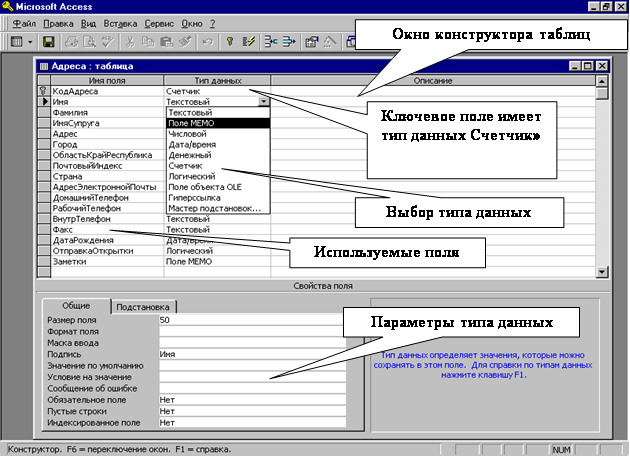Open the Indexes lightning-bolt icon
Viewport: 630px width, 456px height.
point(247,42)
